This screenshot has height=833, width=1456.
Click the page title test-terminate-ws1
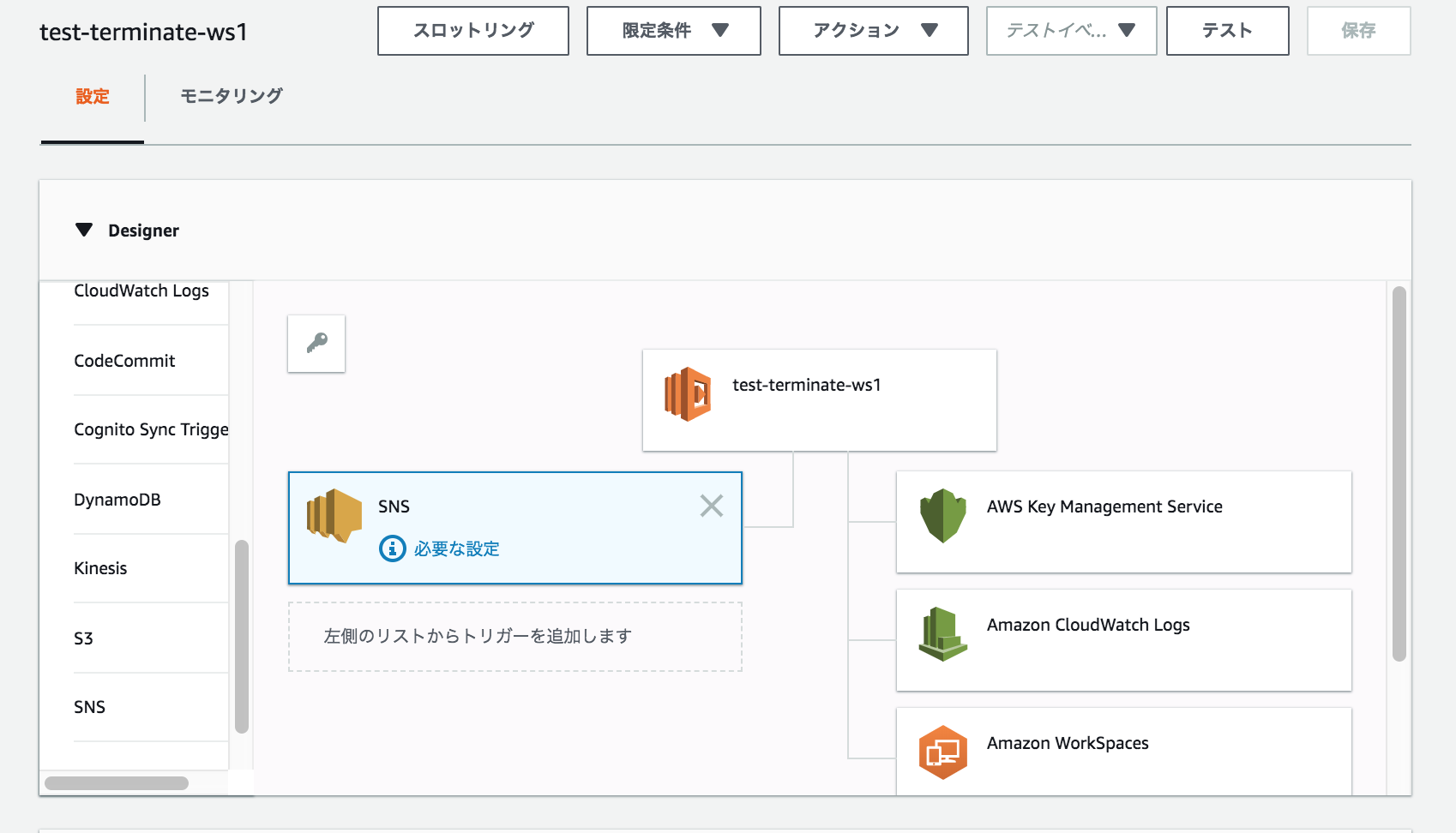(x=144, y=32)
